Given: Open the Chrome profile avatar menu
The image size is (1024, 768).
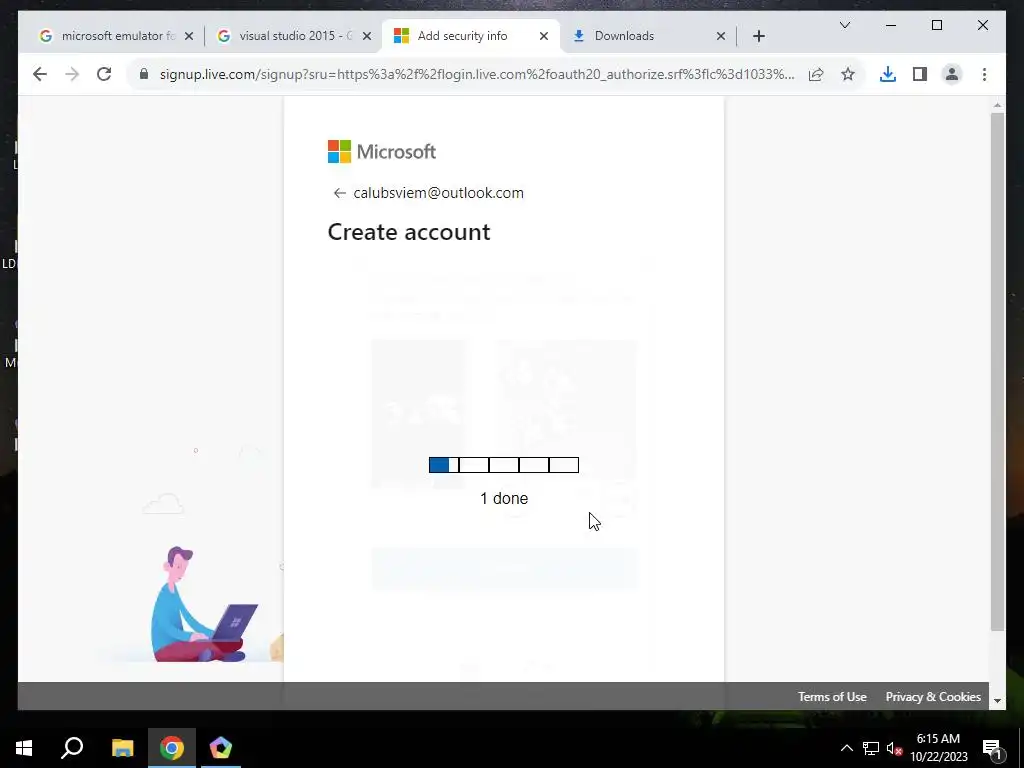Looking at the screenshot, I should pos(952,74).
